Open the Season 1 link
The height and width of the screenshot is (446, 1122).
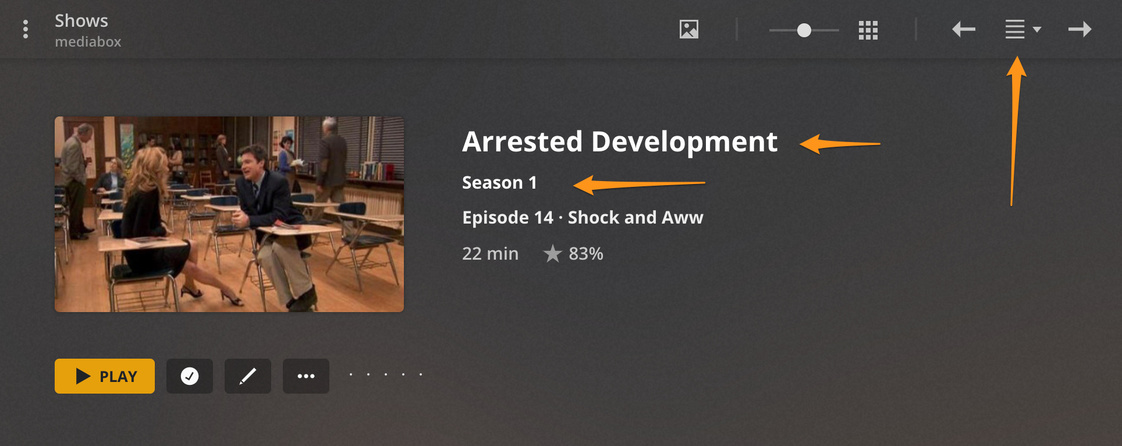coord(499,183)
